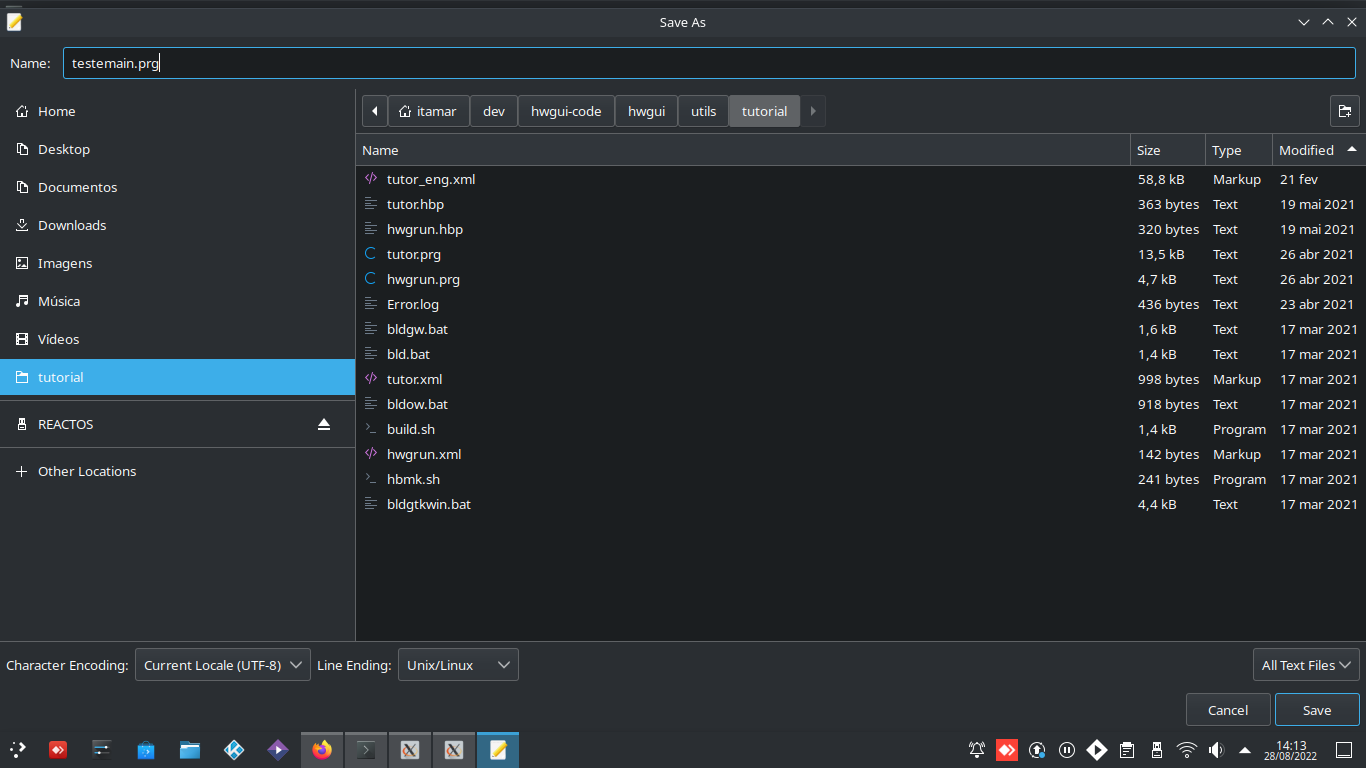Launch Kodi from the taskbar
Viewport: 1366px width, 768px height.
point(234,749)
